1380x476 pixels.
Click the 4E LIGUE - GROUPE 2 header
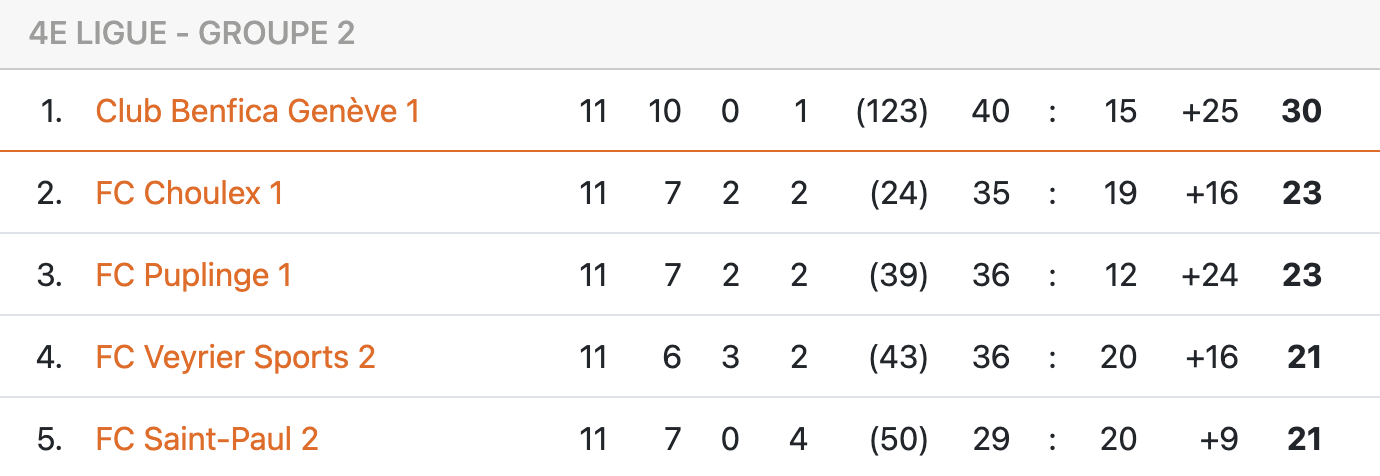tap(192, 34)
